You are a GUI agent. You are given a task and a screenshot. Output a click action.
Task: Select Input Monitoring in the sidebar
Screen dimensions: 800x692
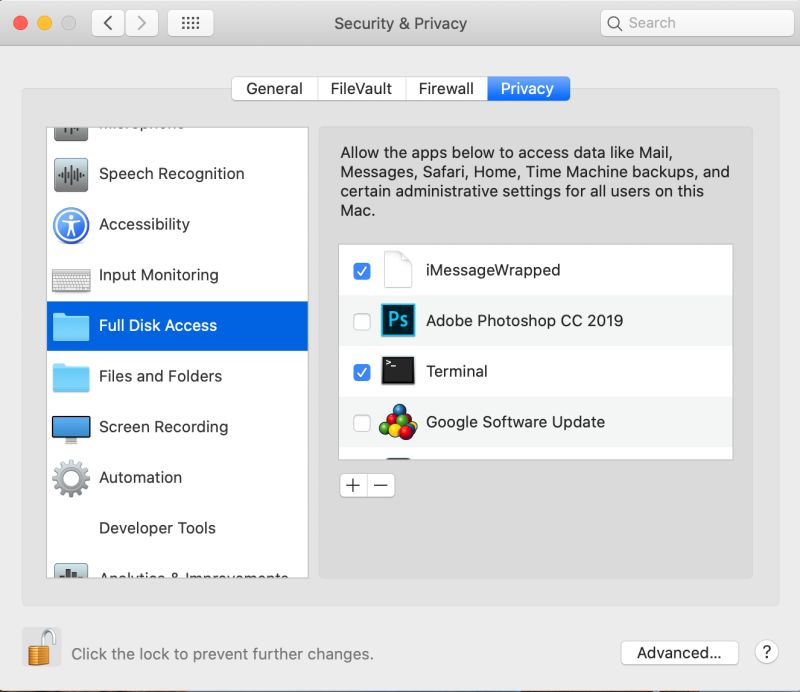pos(161,275)
